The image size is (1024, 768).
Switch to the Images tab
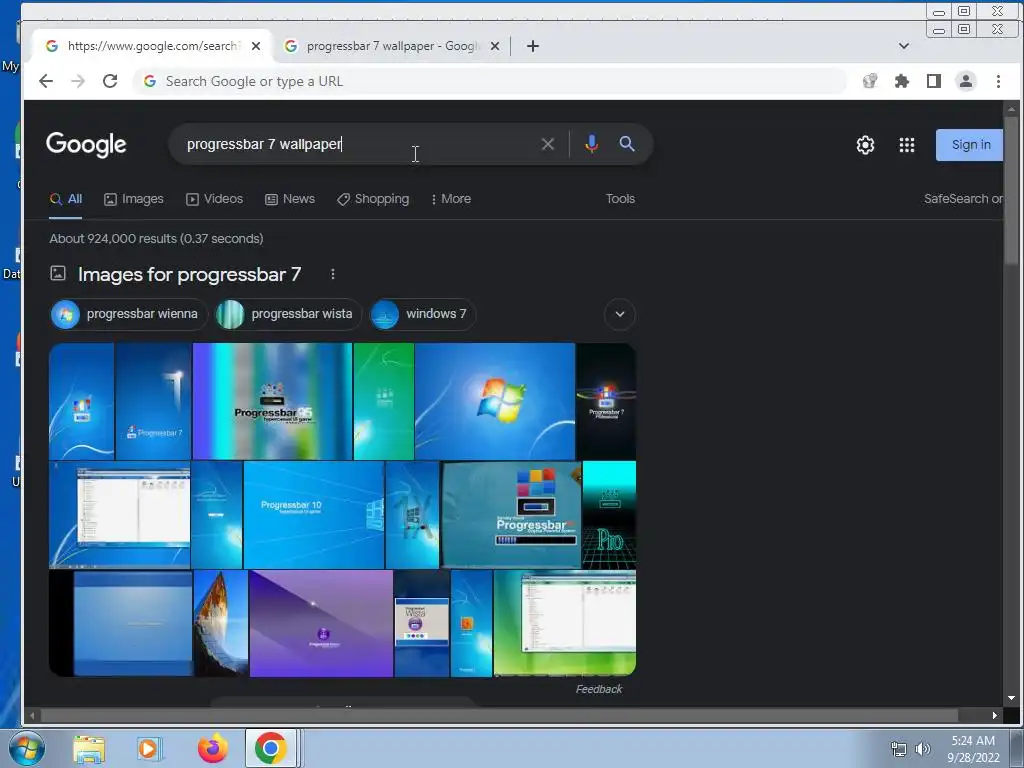tap(134, 199)
